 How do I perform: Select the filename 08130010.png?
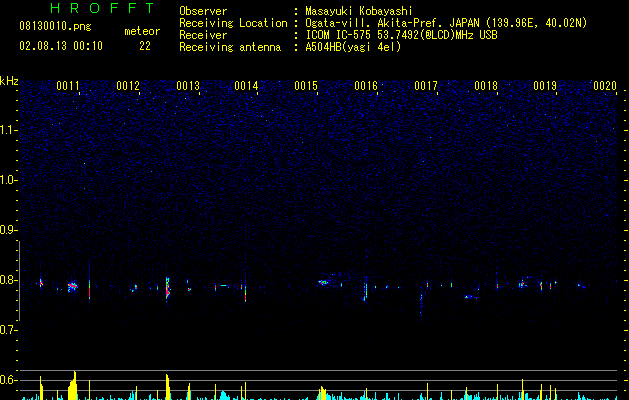tap(55, 27)
